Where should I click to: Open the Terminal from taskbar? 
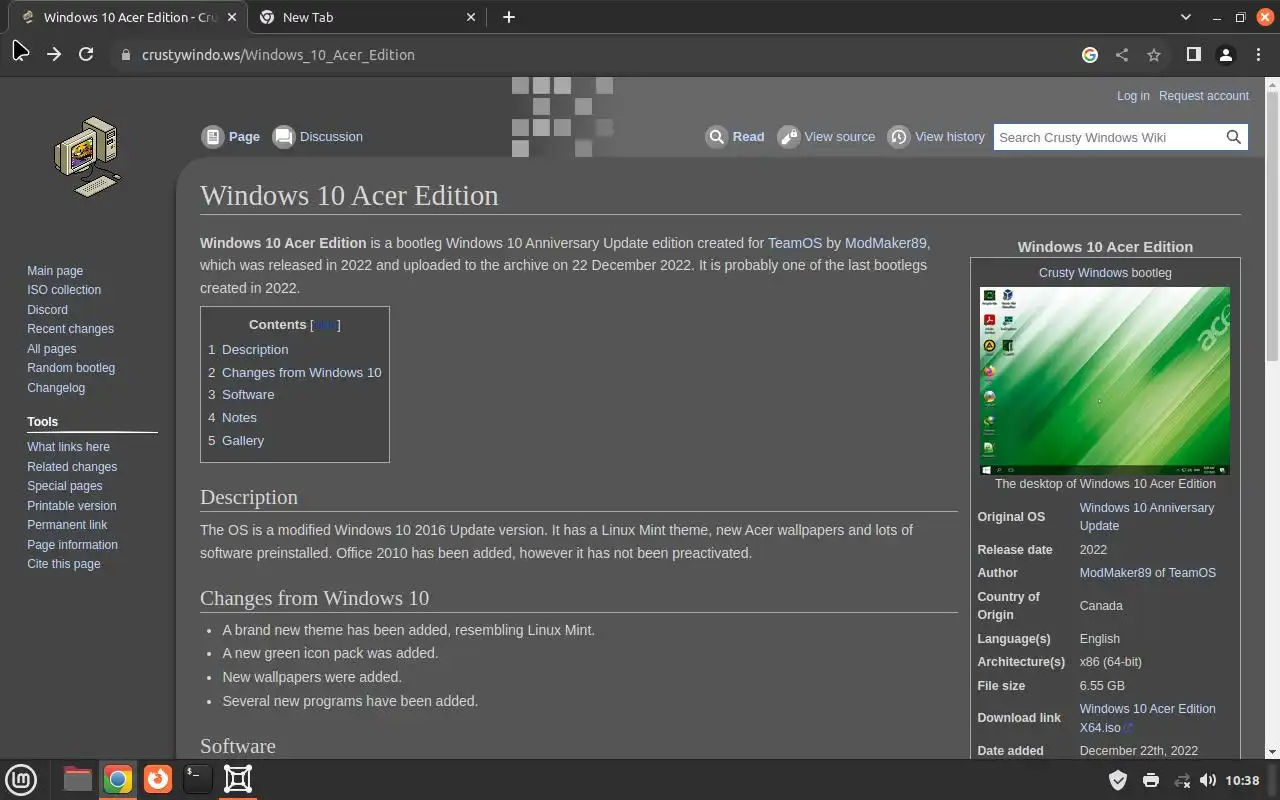197,779
